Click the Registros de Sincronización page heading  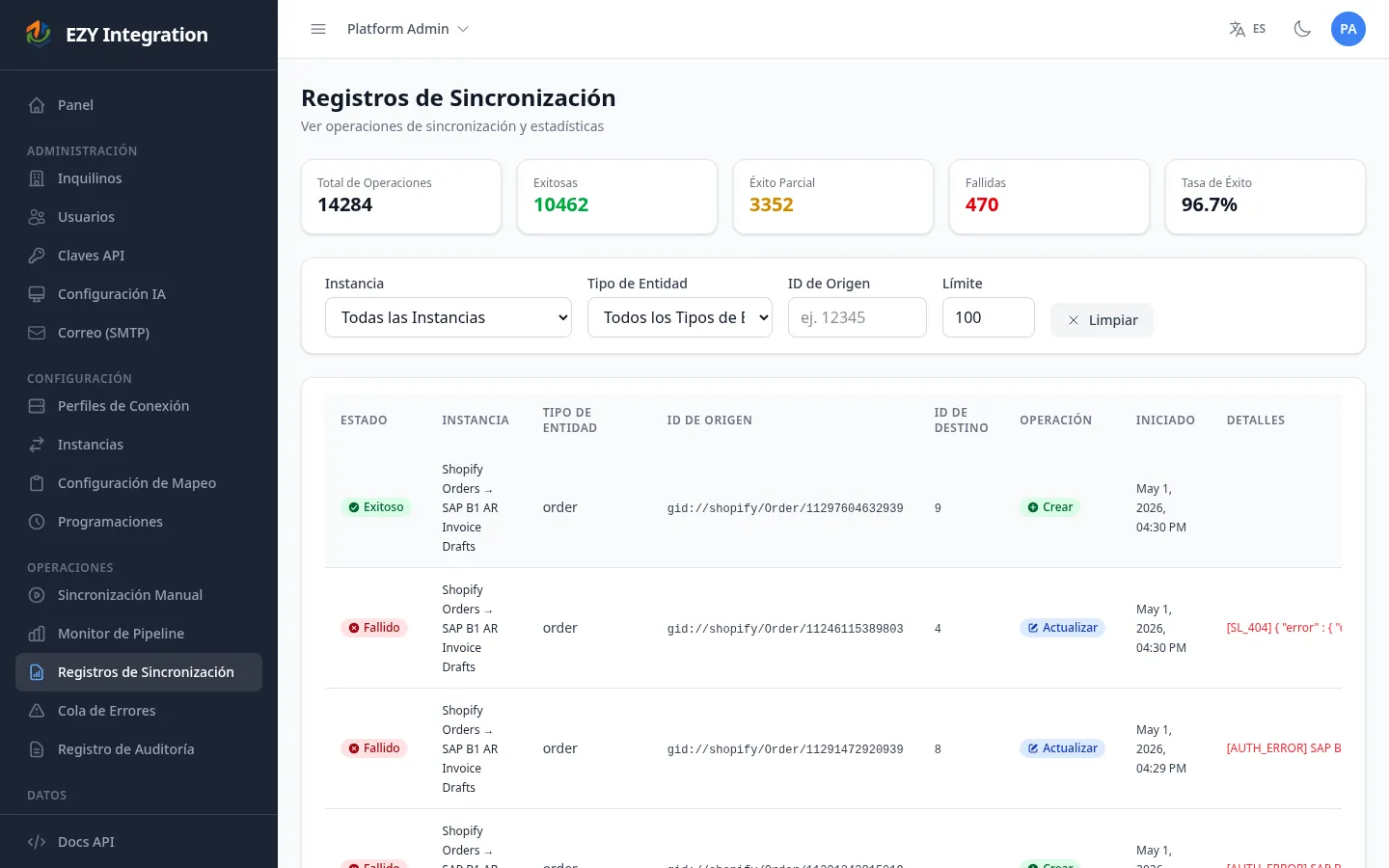pos(458,98)
